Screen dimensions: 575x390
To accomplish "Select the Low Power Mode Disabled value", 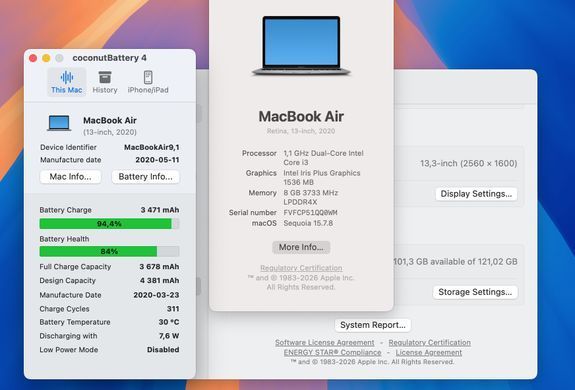I will coord(163,350).
